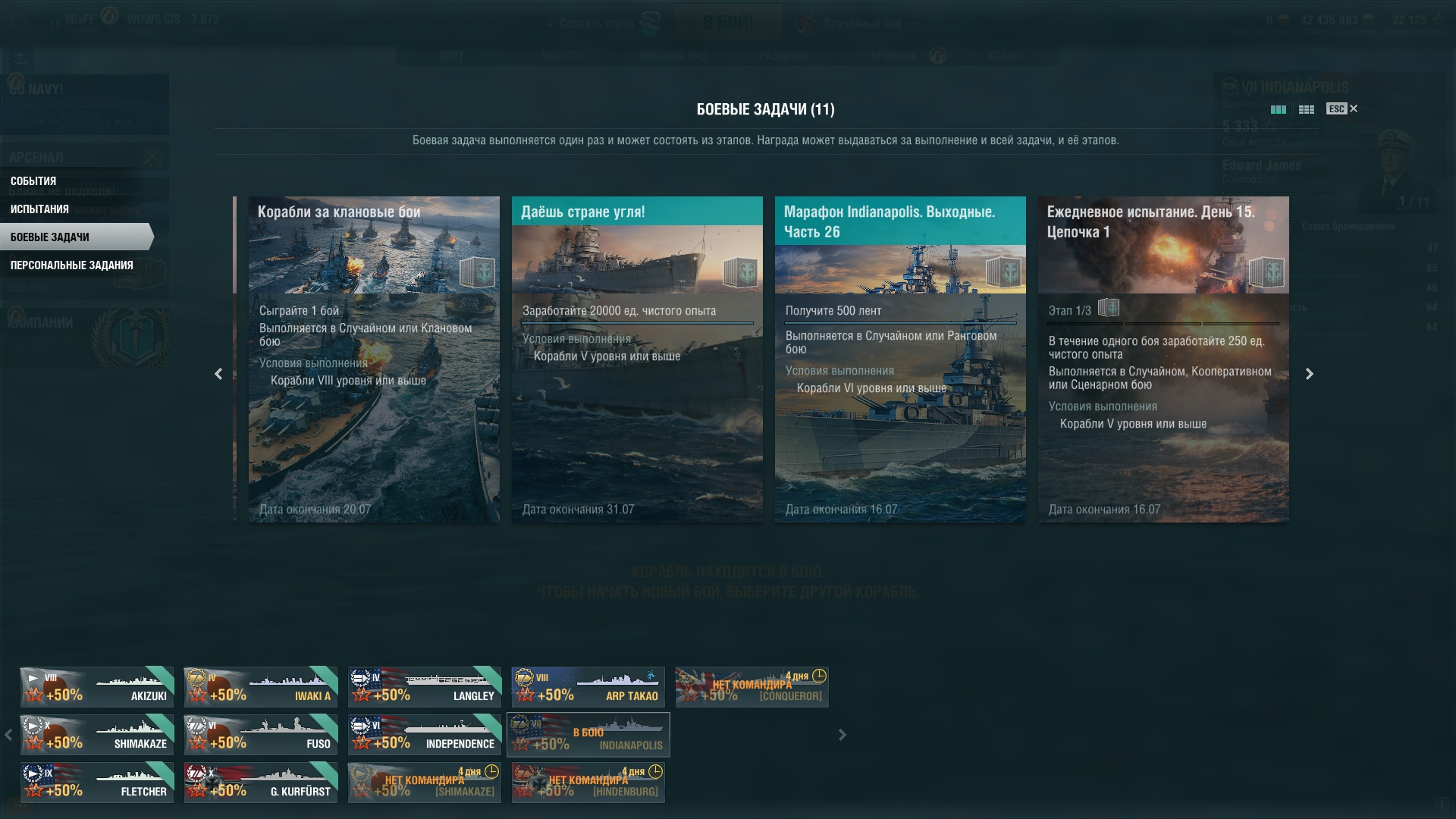
Task: Open the Ежедневное испытание День 15 card
Action: (x=1163, y=359)
